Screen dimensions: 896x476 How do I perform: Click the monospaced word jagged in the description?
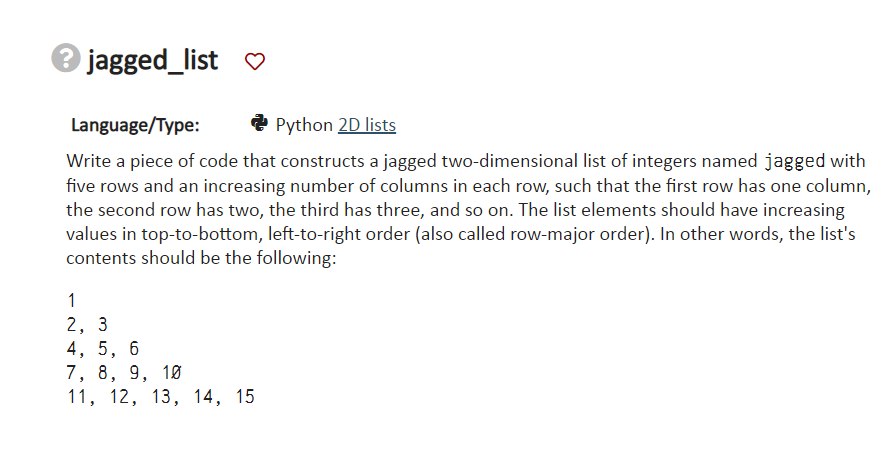[795, 161]
